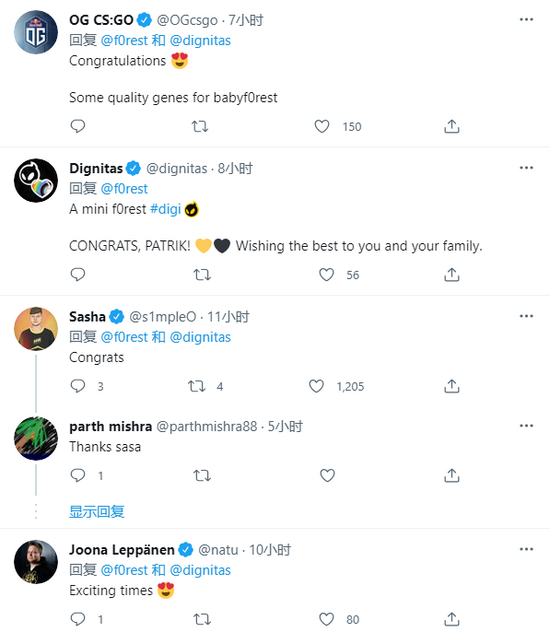Retweet the Dignitas tweet
The height and width of the screenshot is (636, 550).
[202, 275]
